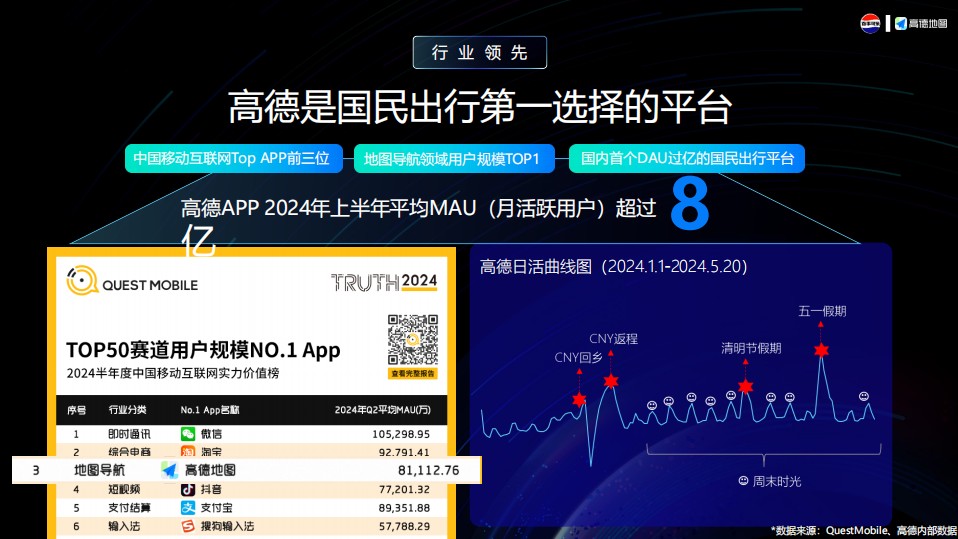Click the 即时通讯 category cell
The width and height of the screenshot is (958, 539).
click(129, 434)
